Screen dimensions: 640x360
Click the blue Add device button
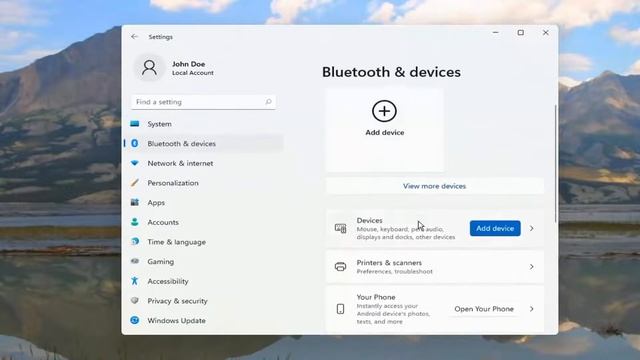pos(495,228)
